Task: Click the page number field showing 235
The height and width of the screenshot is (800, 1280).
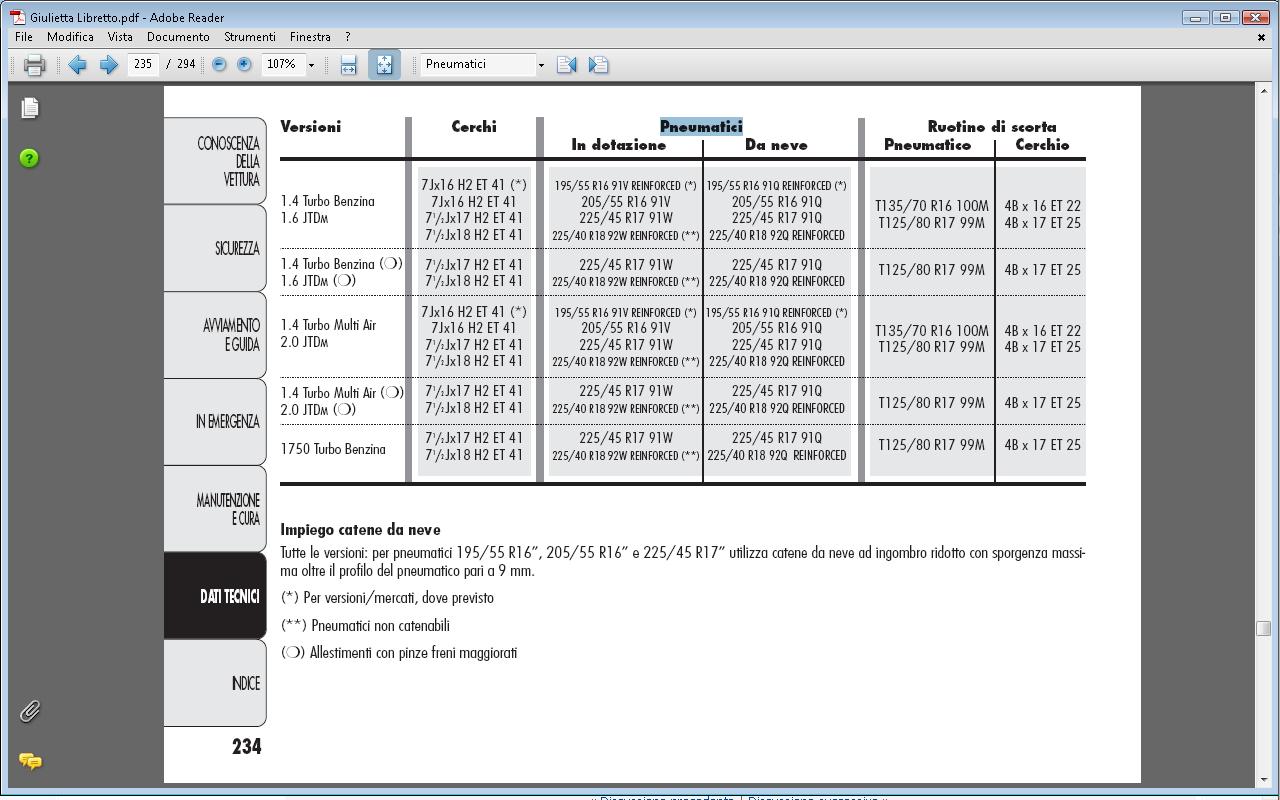Action: pyautogui.click(x=143, y=64)
